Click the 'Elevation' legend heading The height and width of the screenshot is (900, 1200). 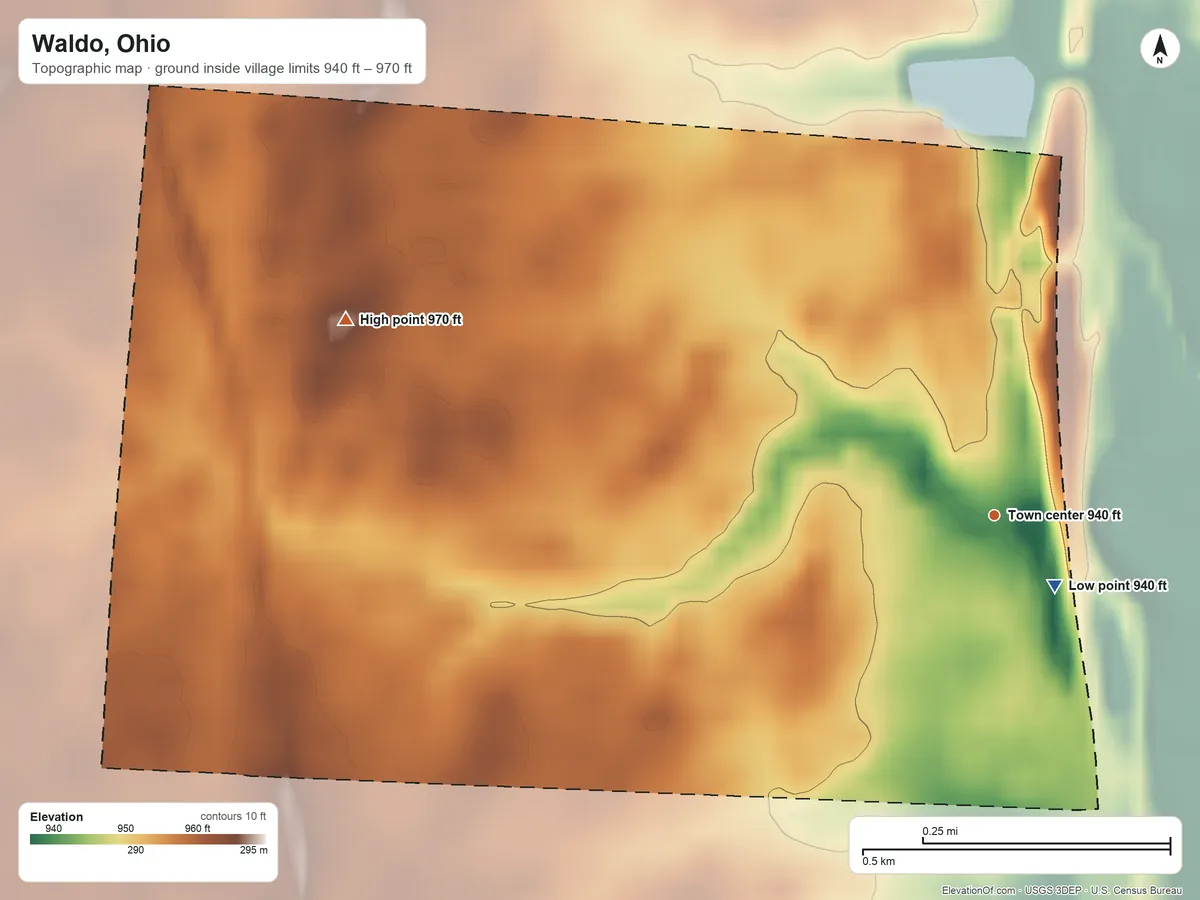point(57,817)
